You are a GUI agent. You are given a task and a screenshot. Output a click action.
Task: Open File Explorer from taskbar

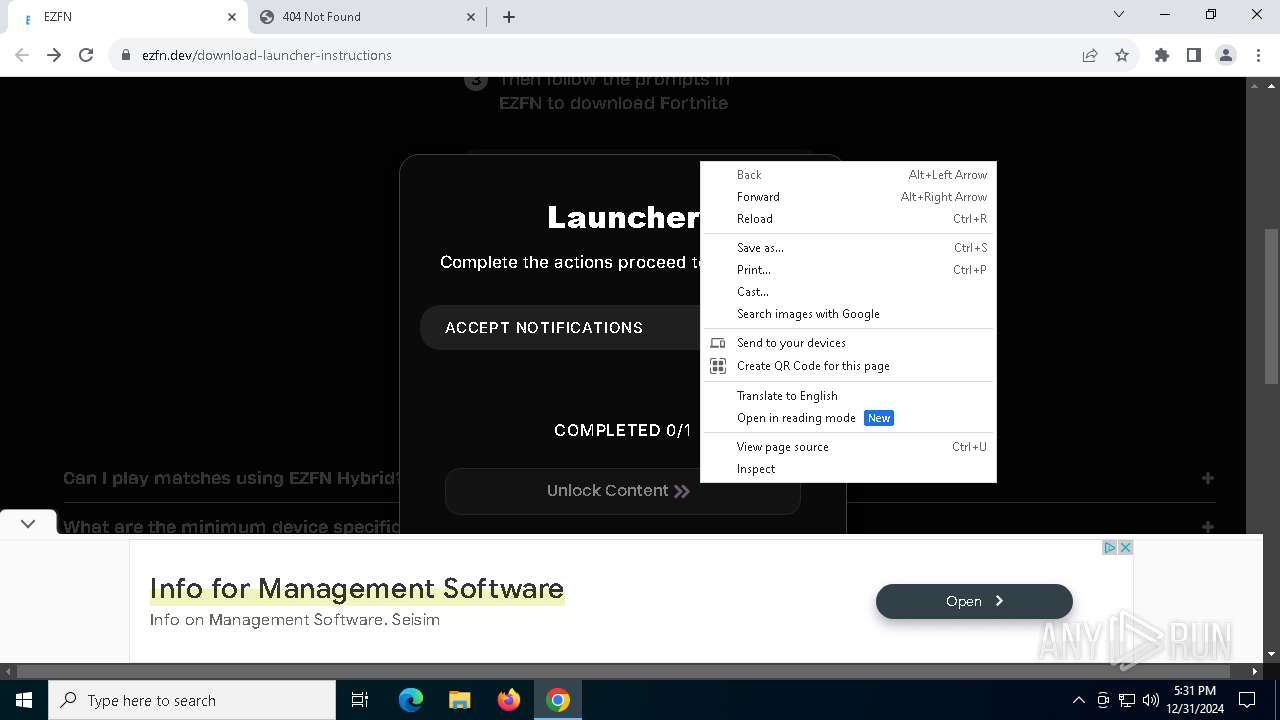(459, 700)
